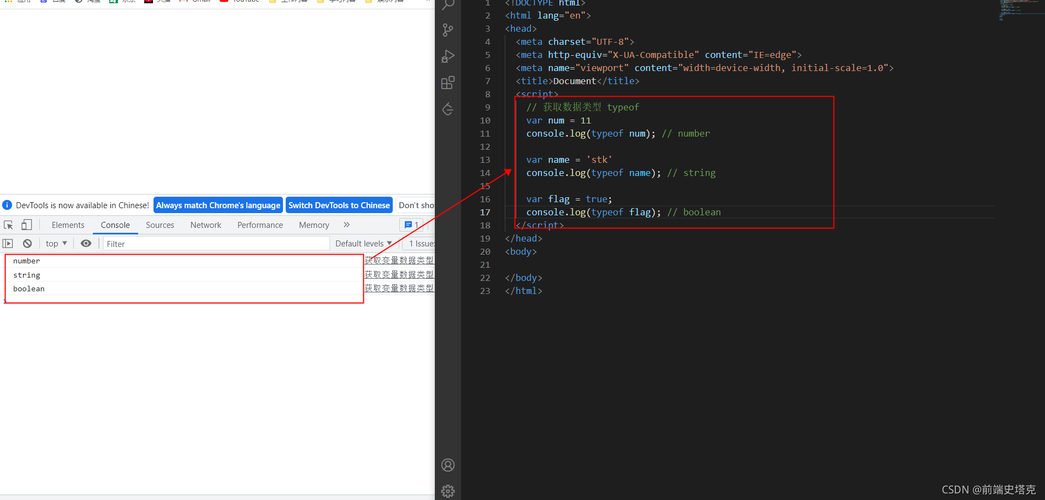Click the meta viewport line
This screenshot has width=1045, height=500.
[x=704, y=68]
